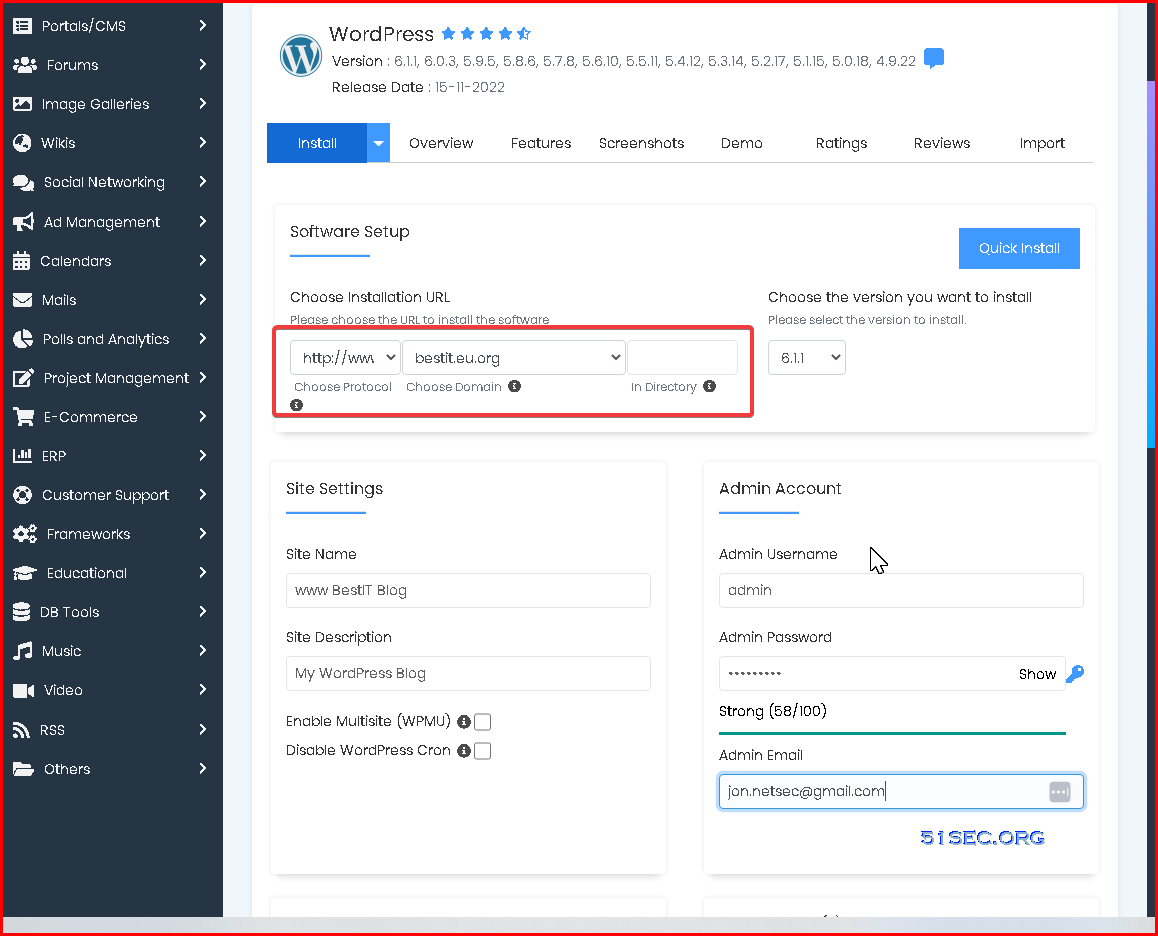The width and height of the screenshot is (1158, 936).
Task: Open the Wikis category link
Action: pyautogui.click(x=58, y=143)
